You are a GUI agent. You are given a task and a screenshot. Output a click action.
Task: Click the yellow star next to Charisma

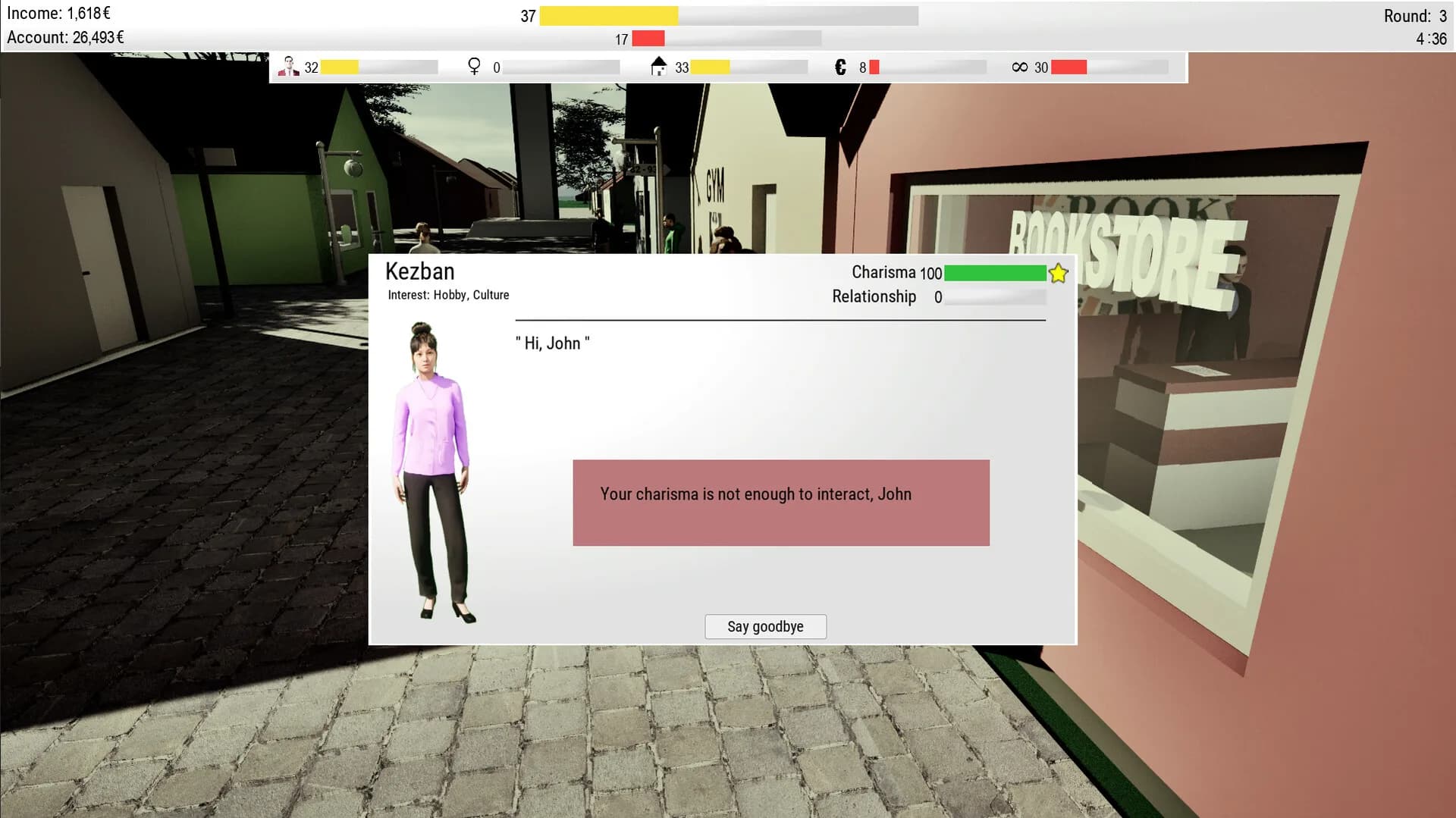tap(1058, 273)
